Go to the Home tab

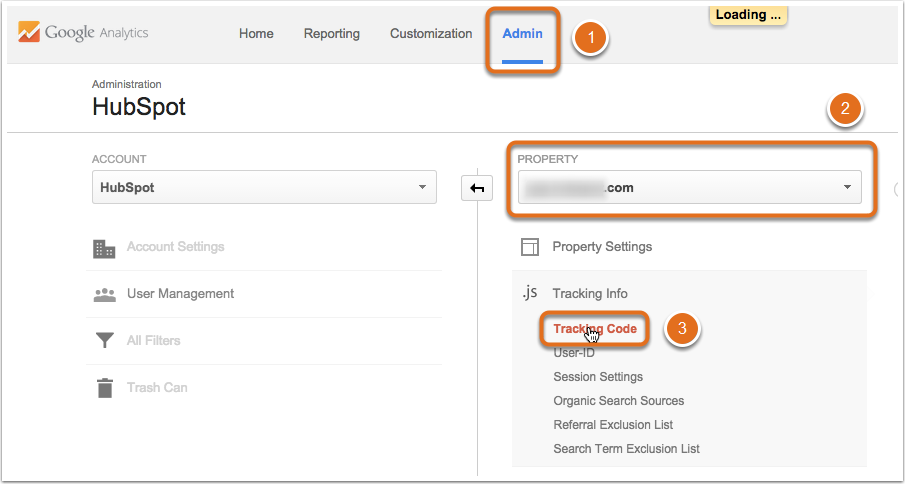[256, 33]
